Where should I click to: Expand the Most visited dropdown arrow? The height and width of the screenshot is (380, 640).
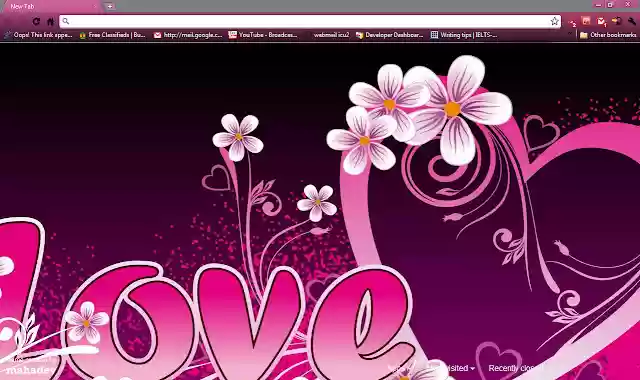(x=472, y=369)
